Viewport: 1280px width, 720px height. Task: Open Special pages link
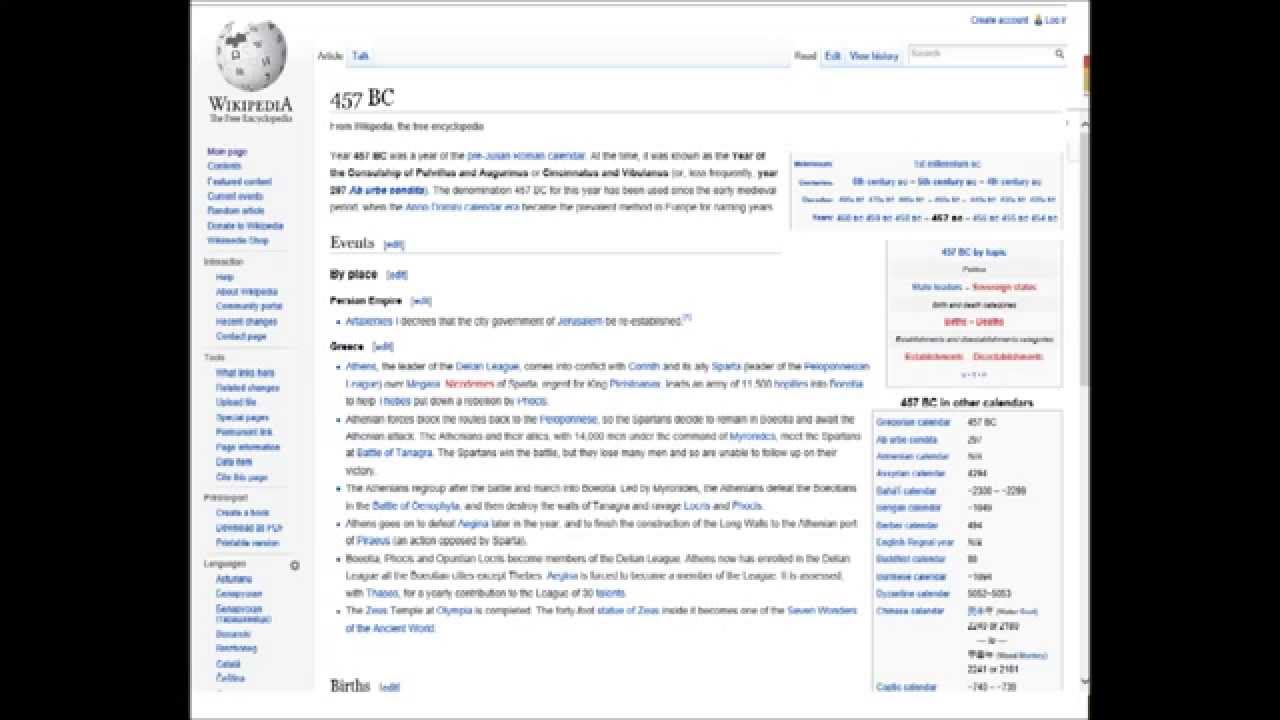[243, 418]
